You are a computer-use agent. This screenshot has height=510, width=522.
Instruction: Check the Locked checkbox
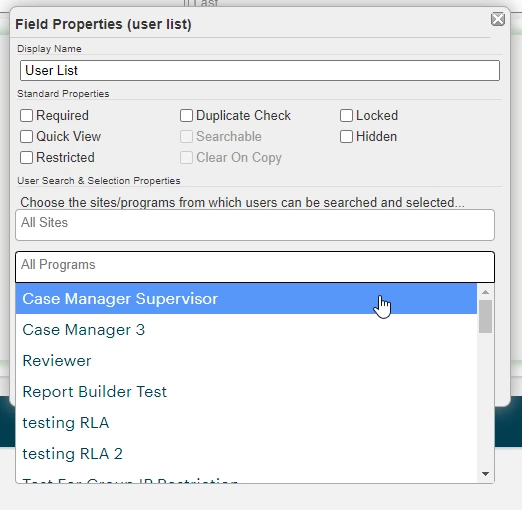click(346, 116)
